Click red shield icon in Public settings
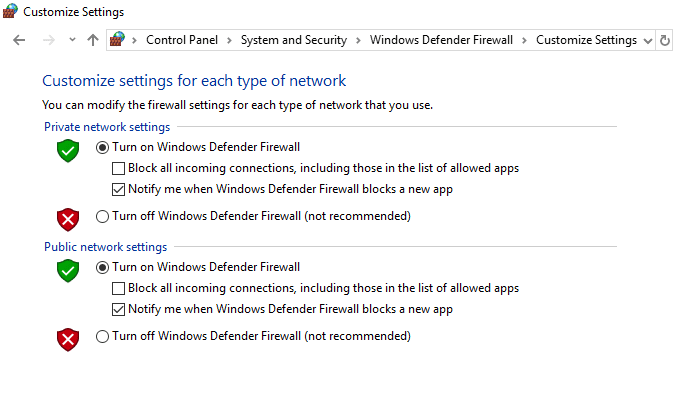 (x=68, y=339)
